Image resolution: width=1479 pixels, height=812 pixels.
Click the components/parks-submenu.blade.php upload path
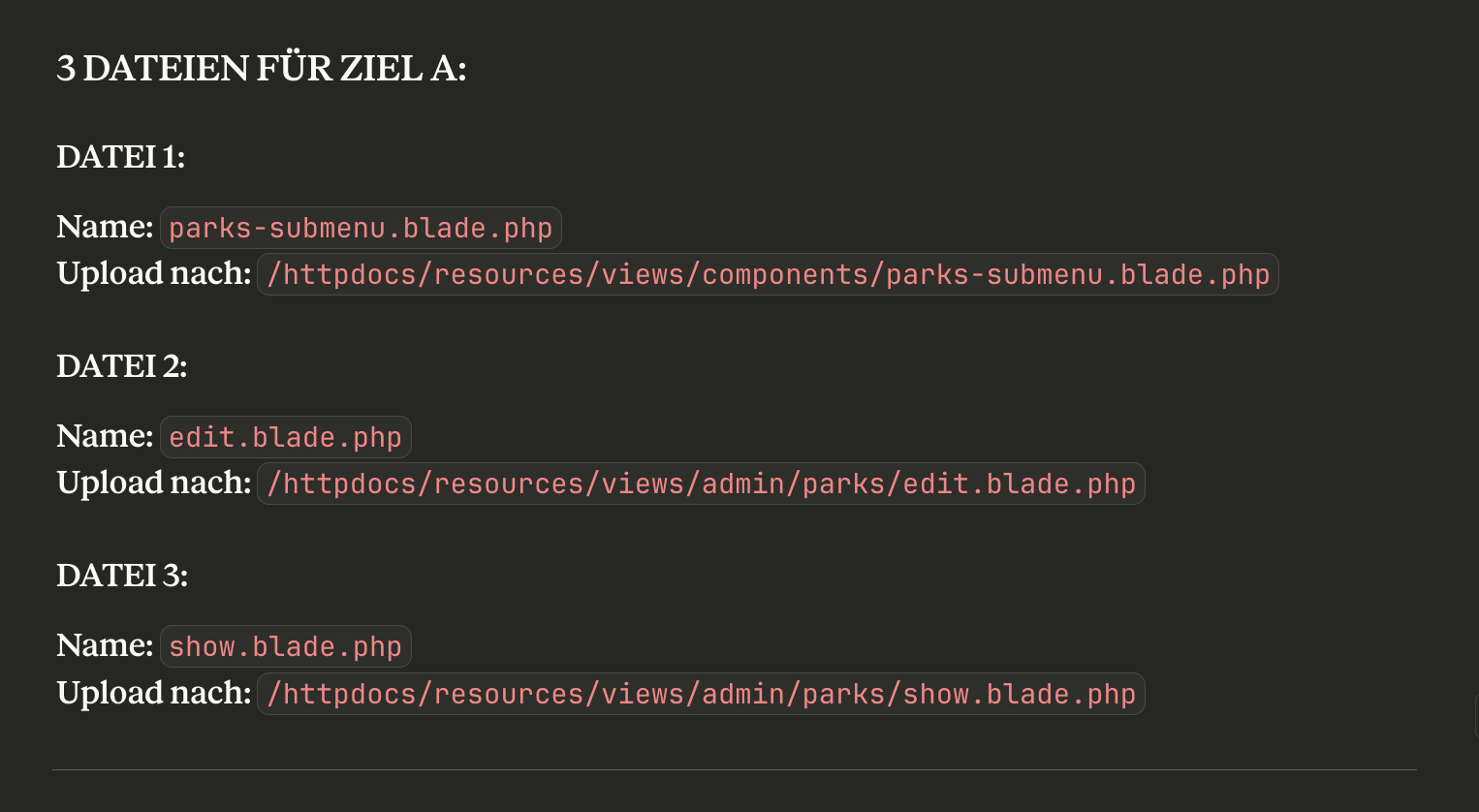(768, 275)
